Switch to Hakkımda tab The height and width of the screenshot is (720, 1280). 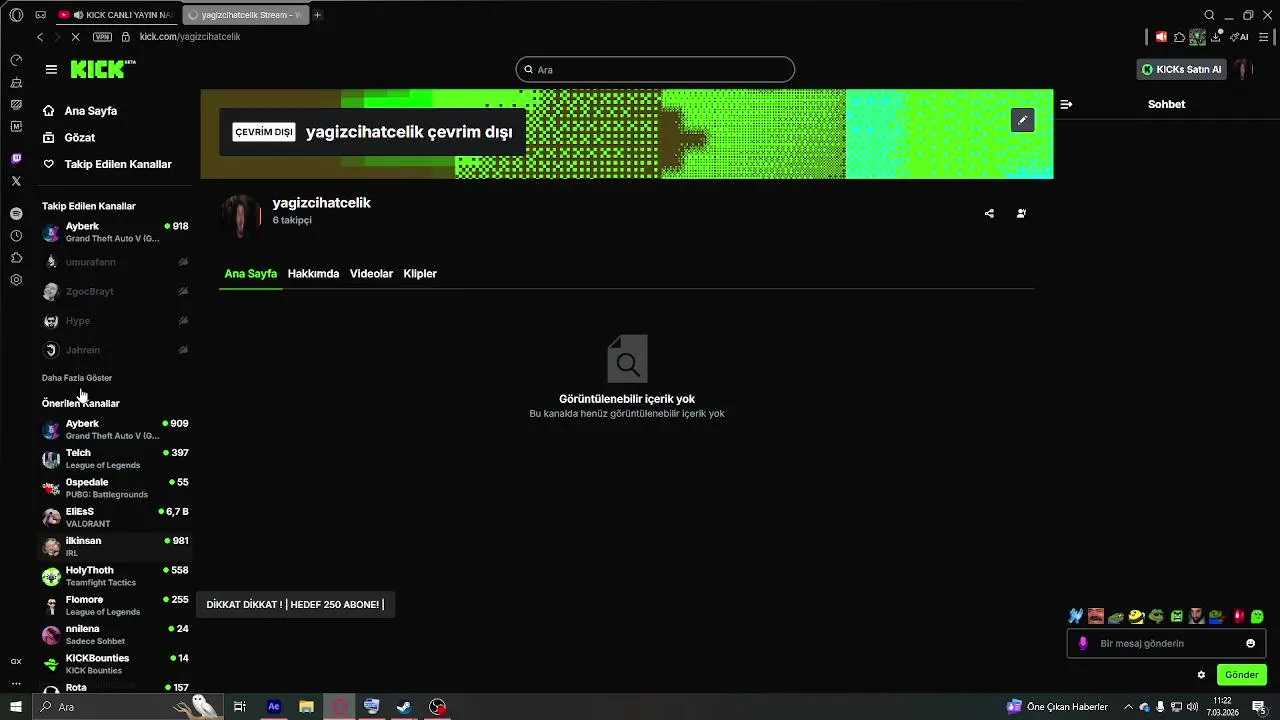point(313,274)
